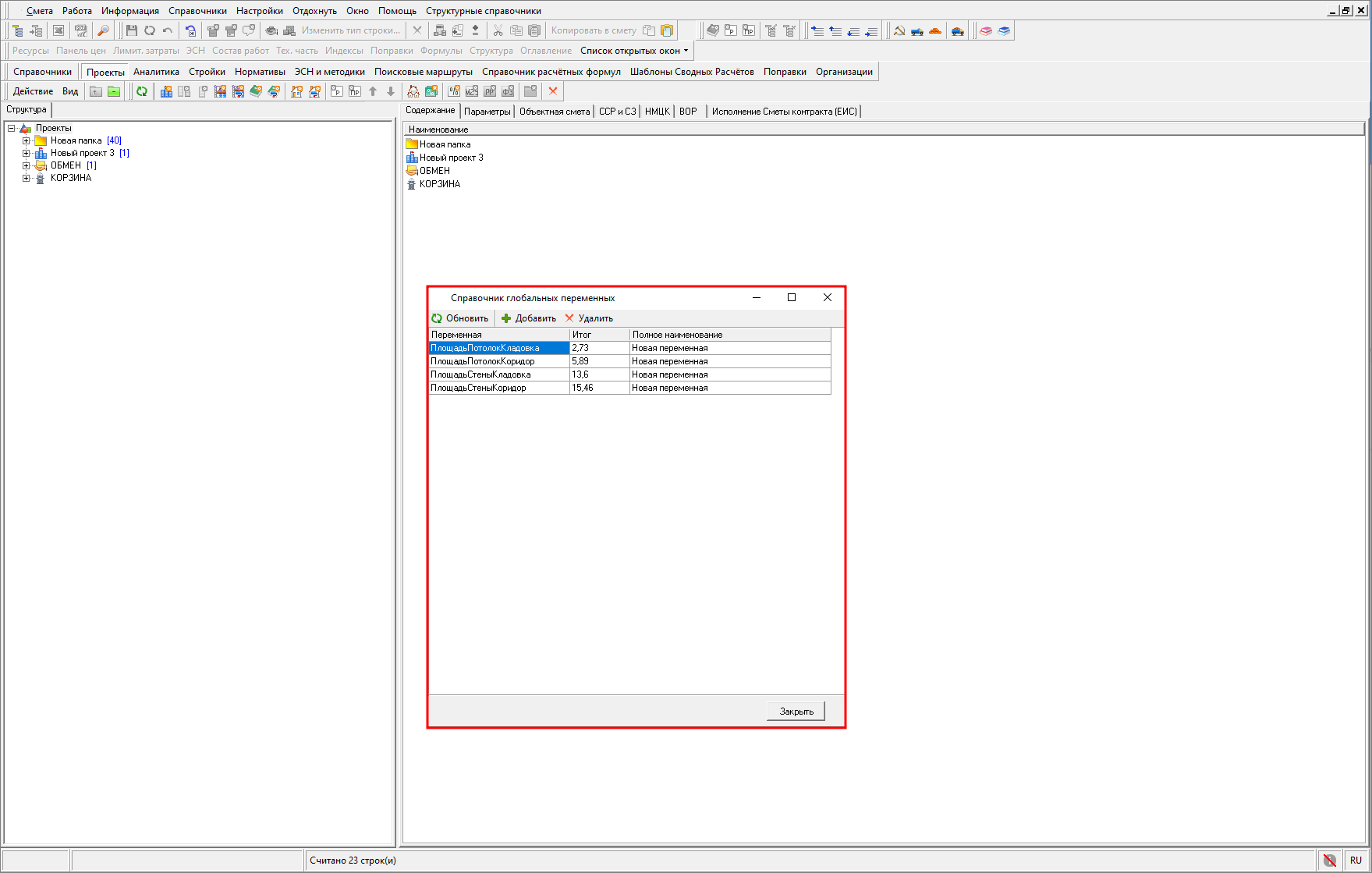Screen dimensions: 1372x873
Task: Click the orange bricks materials icon
Action: (x=935, y=30)
